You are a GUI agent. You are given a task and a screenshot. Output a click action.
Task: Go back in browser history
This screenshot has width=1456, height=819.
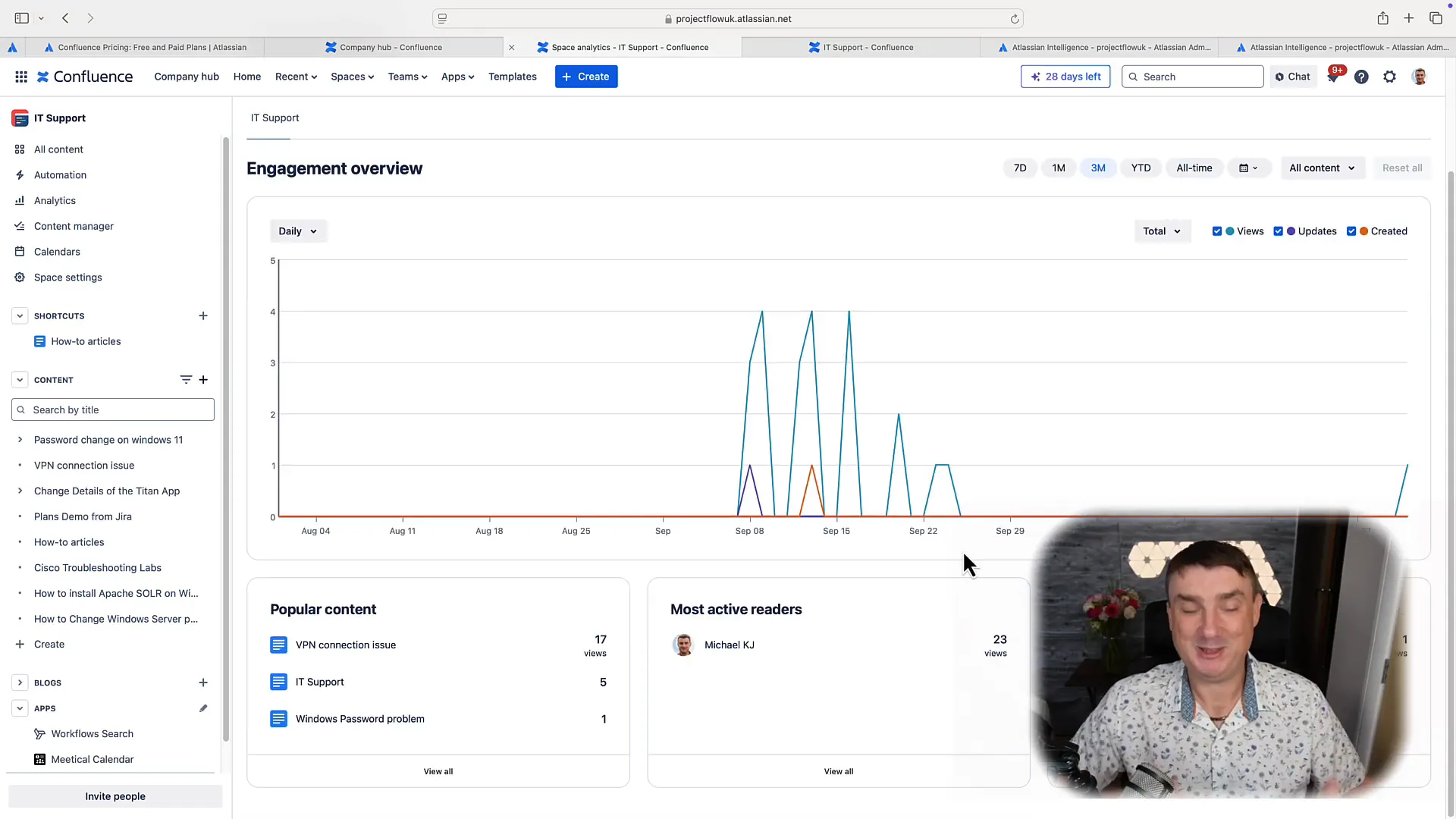66,18
